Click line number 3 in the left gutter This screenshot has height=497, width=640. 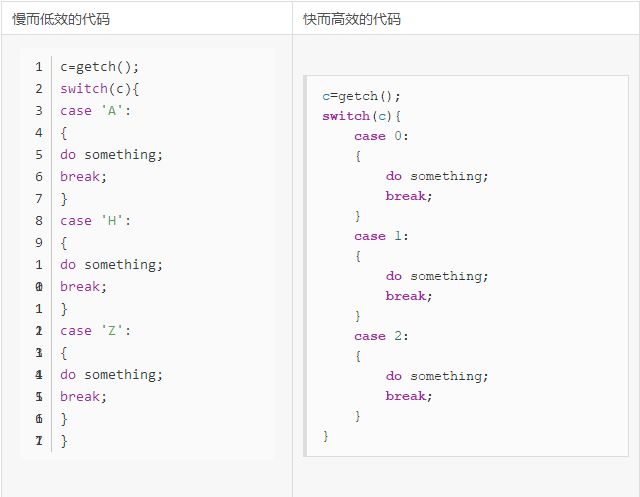pyautogui.click(x=38, y=111)
